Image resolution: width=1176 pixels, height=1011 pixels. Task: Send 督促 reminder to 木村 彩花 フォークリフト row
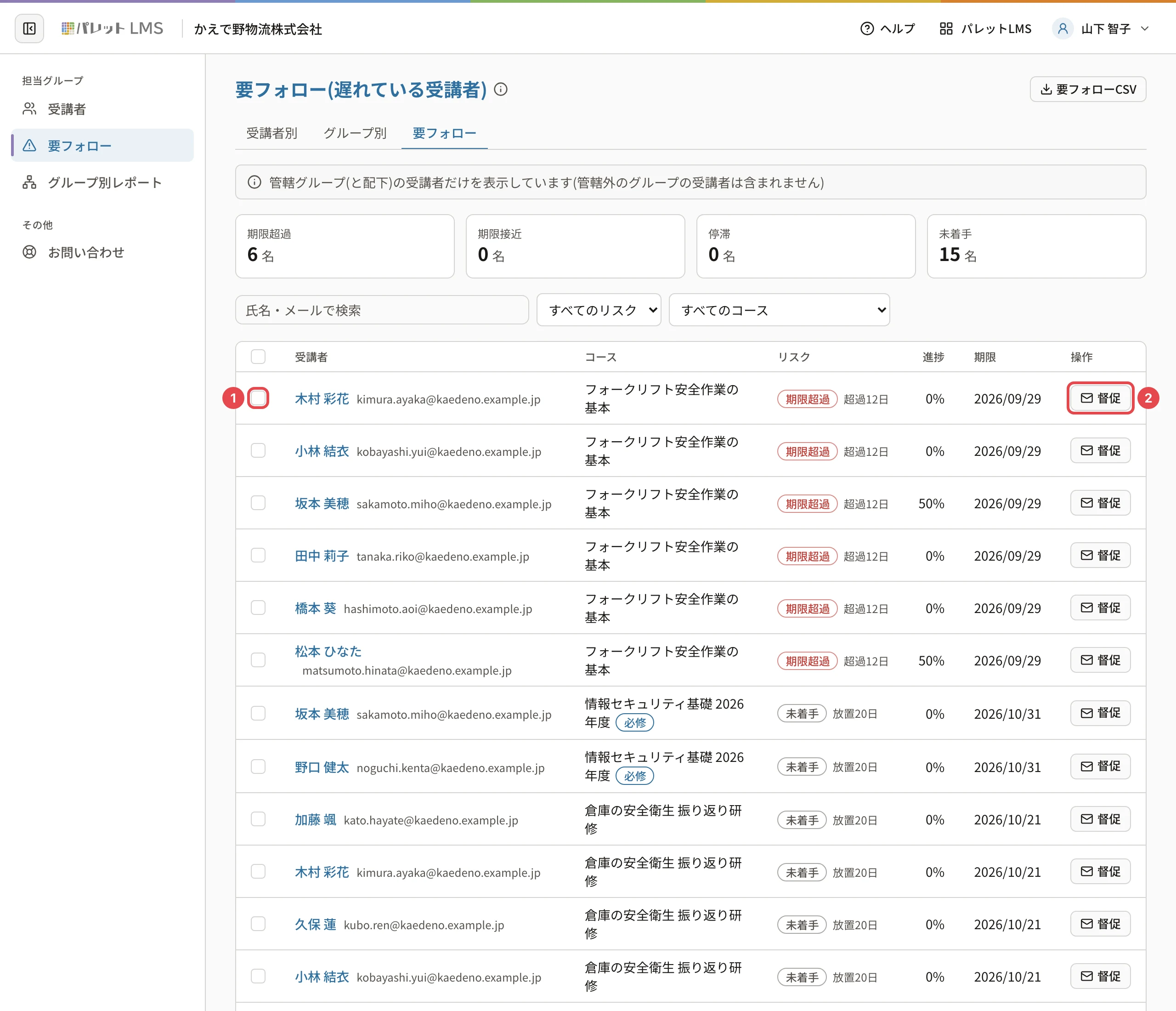(1100, 398)
